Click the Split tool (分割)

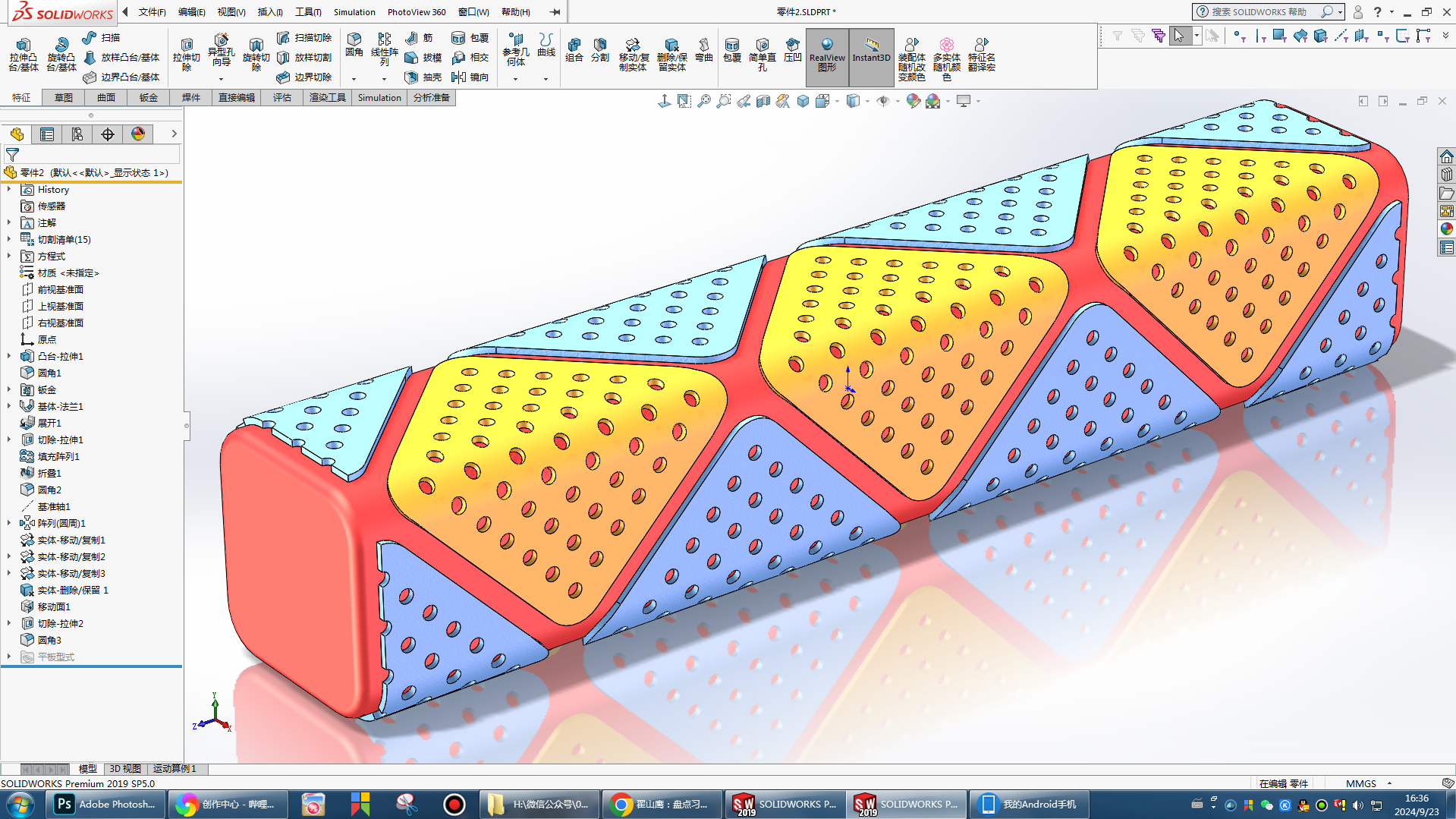point(600,50)
